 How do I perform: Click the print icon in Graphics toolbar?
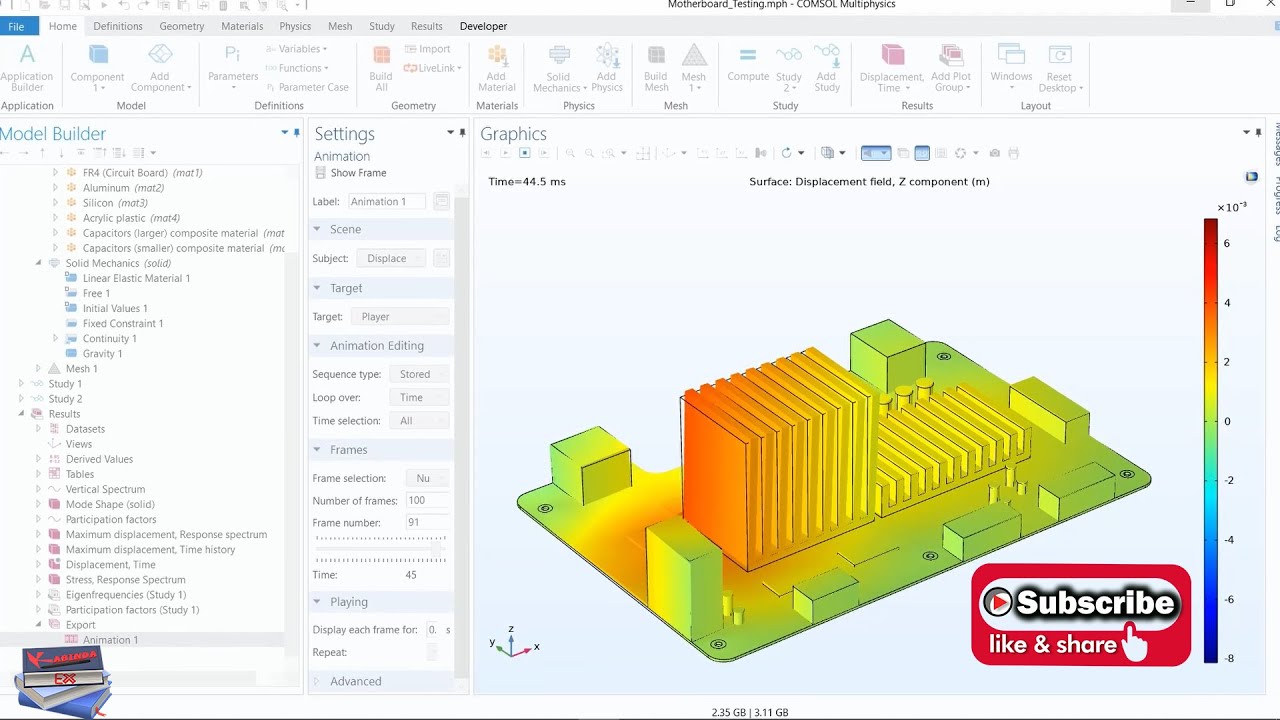(1013, 153)
